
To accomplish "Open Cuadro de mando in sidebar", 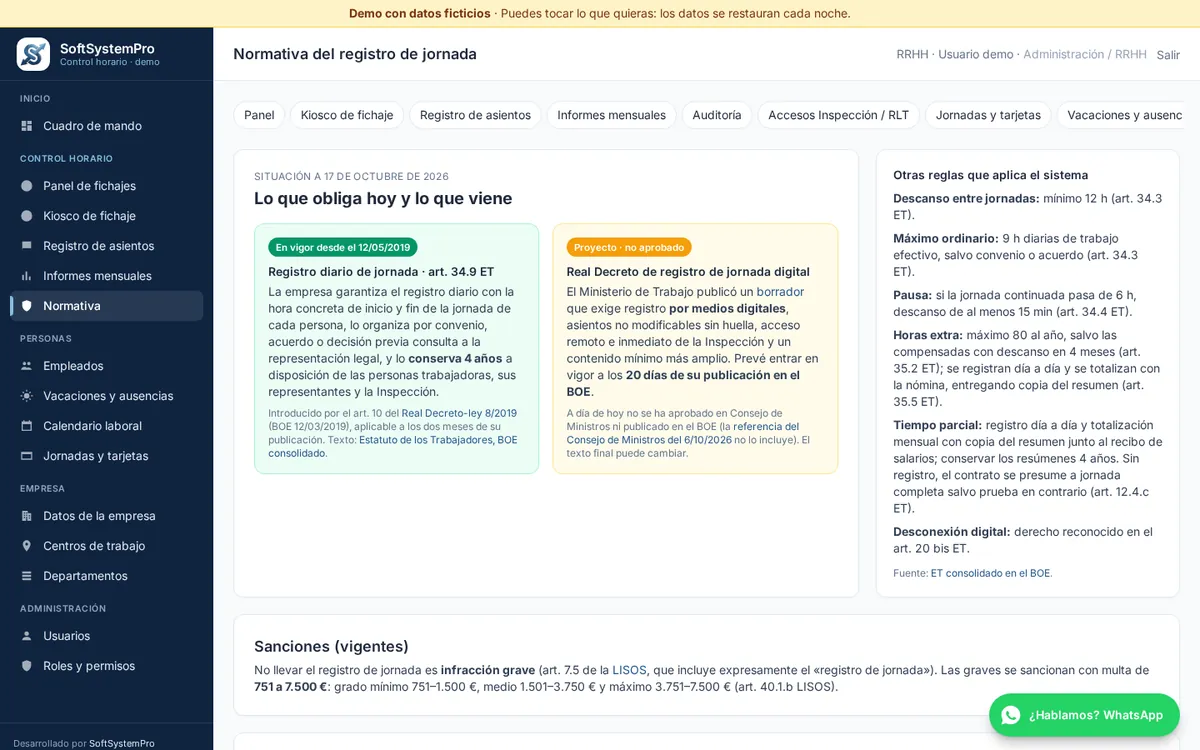I will 106,126.
